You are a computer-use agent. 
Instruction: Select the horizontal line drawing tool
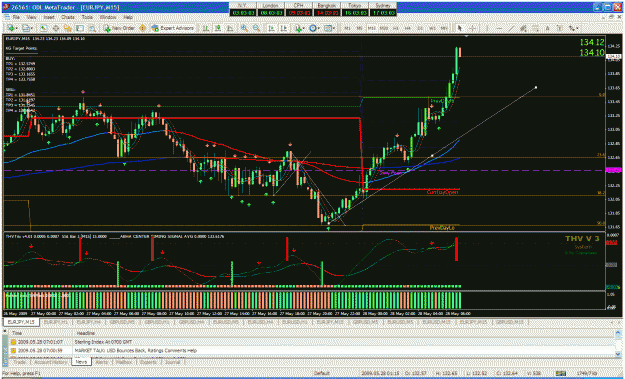499,28
